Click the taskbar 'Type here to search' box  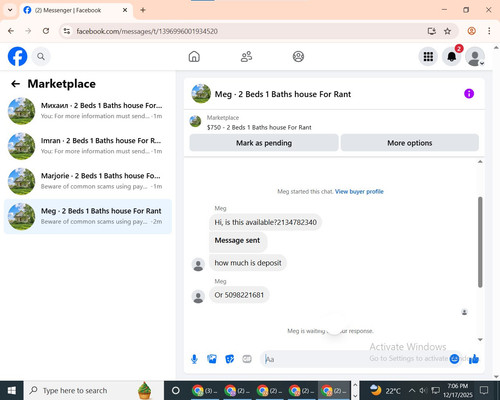[x=94, y=390]
